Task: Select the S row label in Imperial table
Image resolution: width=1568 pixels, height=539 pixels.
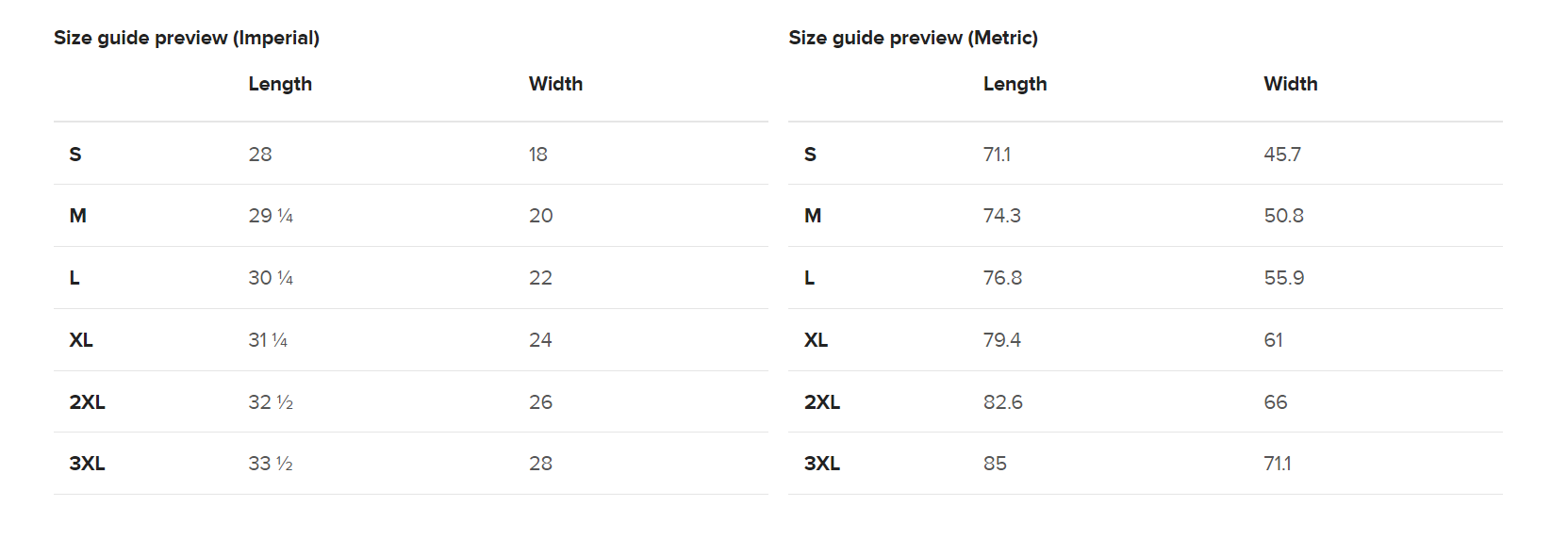Action: [75, 155]
